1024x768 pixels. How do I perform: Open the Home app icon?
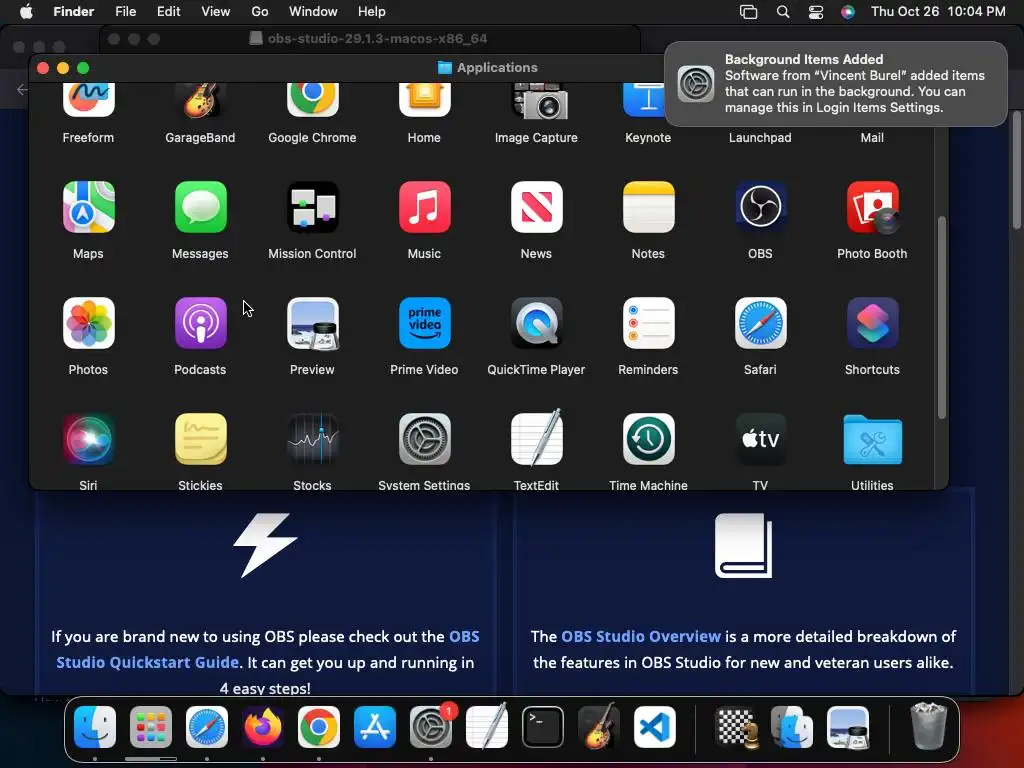424,101
